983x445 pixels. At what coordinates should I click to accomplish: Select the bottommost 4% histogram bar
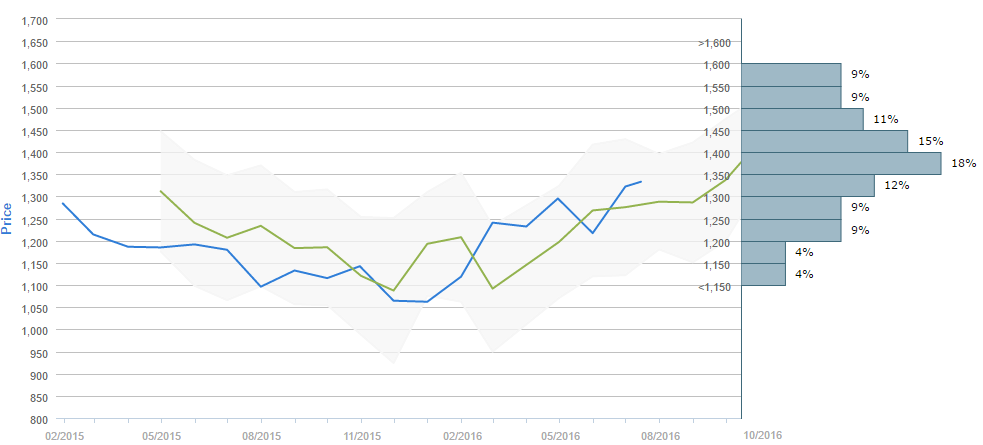[x=763, y=274]
